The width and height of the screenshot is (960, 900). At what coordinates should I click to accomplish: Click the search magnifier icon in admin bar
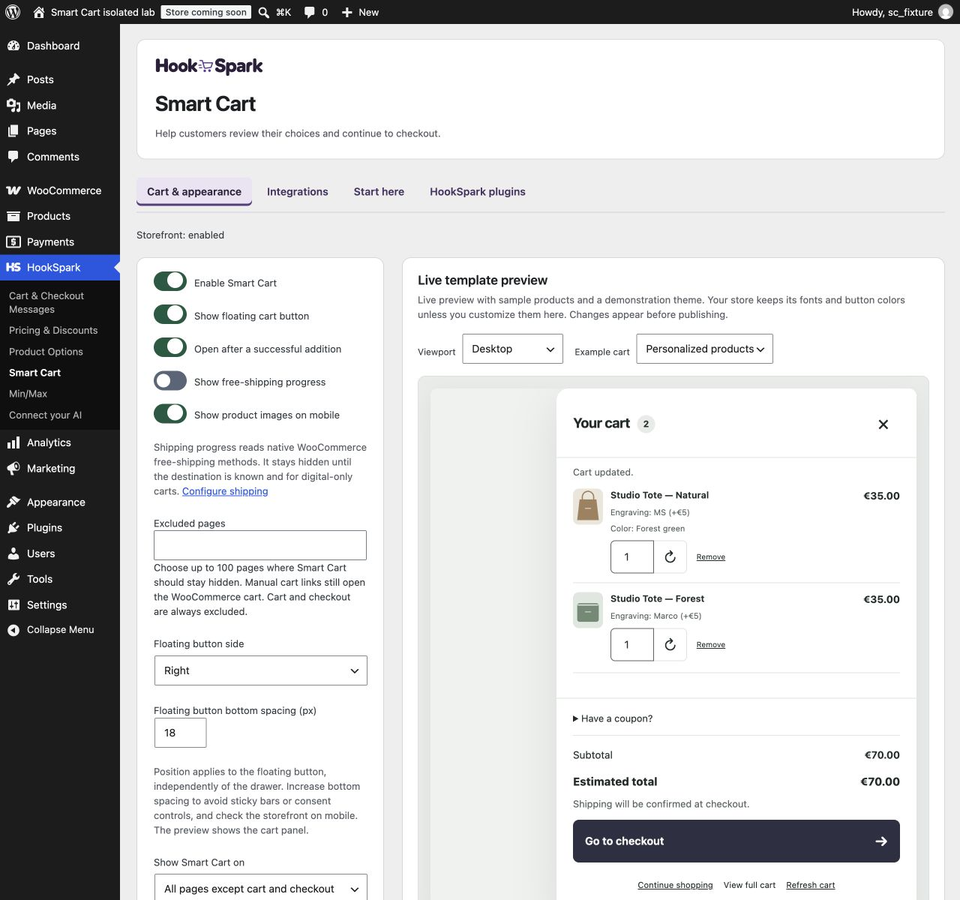click(x=264, y=12)
